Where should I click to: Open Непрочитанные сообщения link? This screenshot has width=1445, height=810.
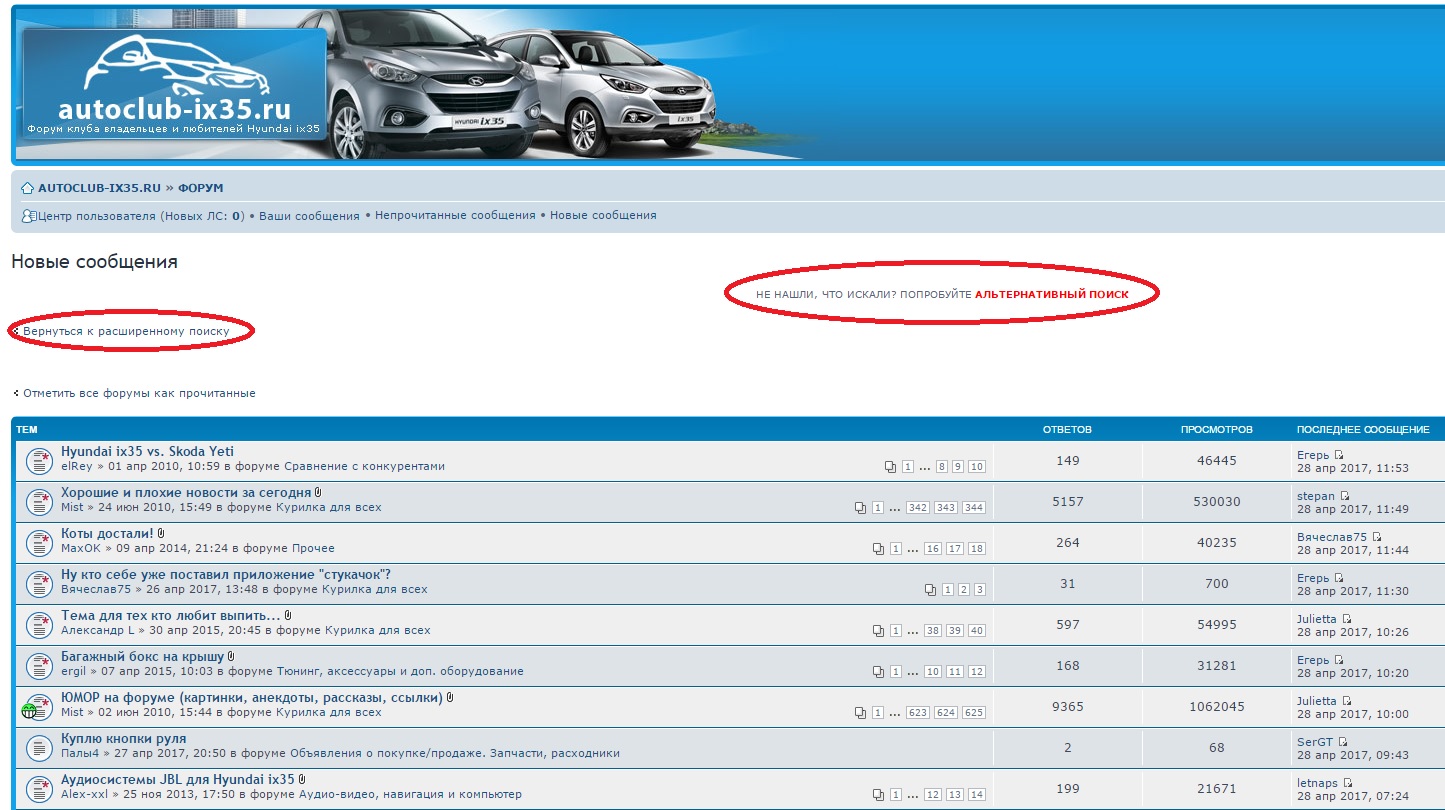(455, 215)
